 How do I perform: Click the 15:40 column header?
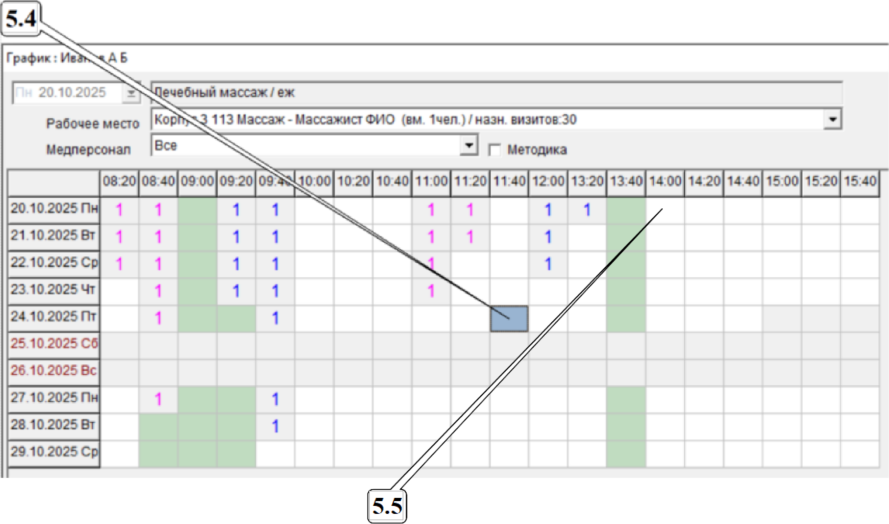860,182
